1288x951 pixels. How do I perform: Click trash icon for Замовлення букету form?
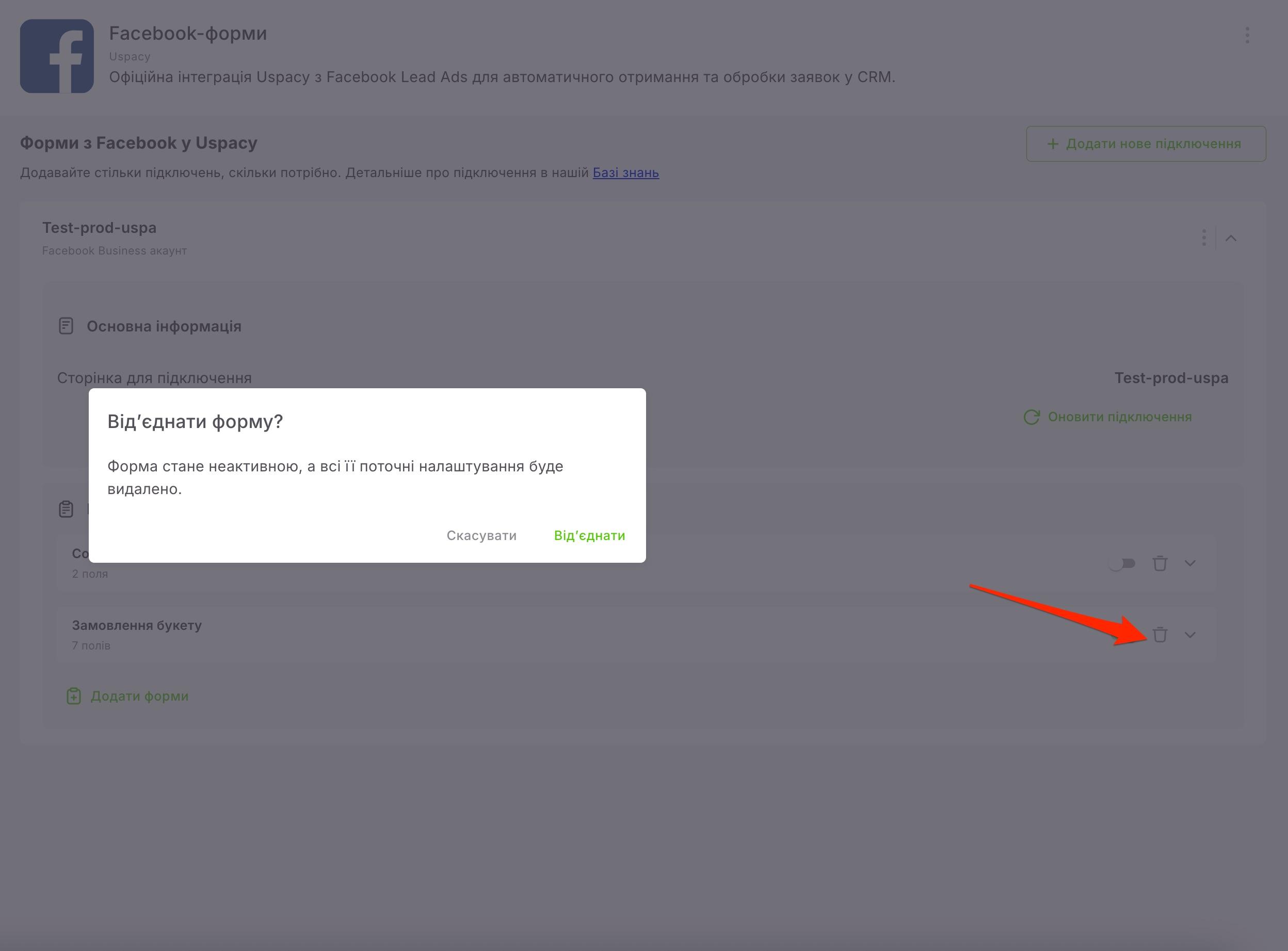[1161, 635]
